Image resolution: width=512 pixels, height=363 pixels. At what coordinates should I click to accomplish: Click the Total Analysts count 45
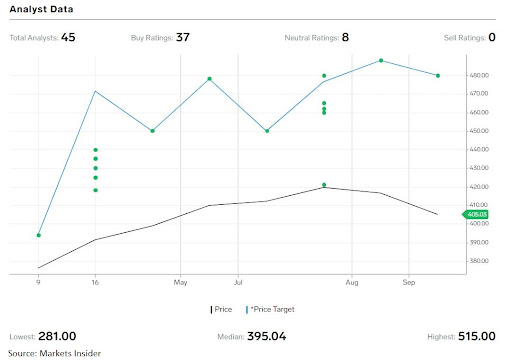pyautogui.click(x=68, y=37)
